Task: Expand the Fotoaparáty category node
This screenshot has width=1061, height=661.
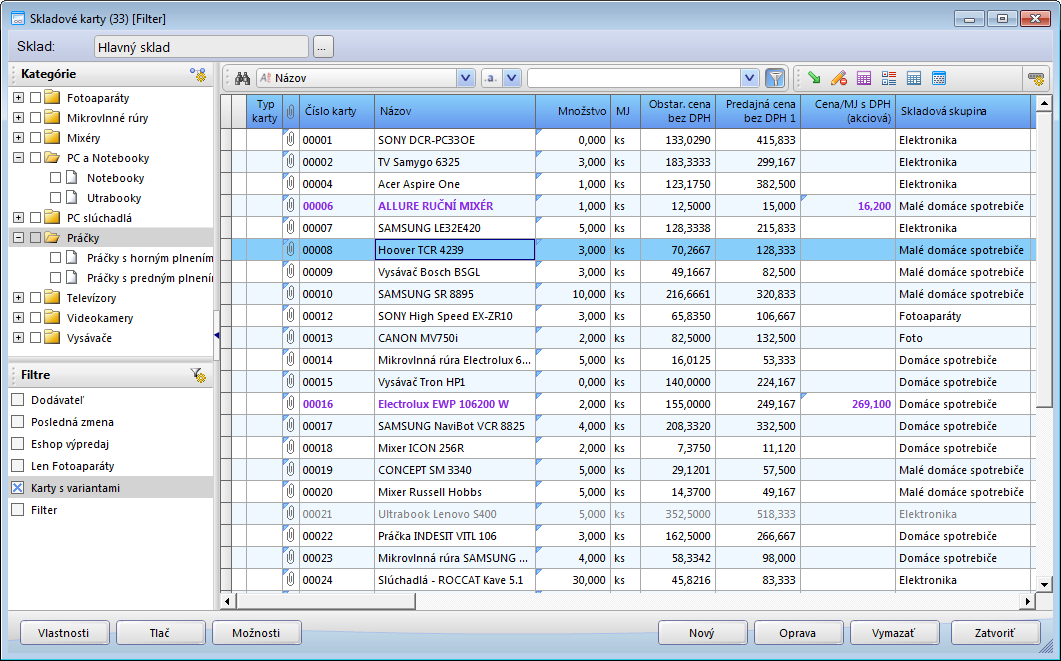Action: (18, 98)
